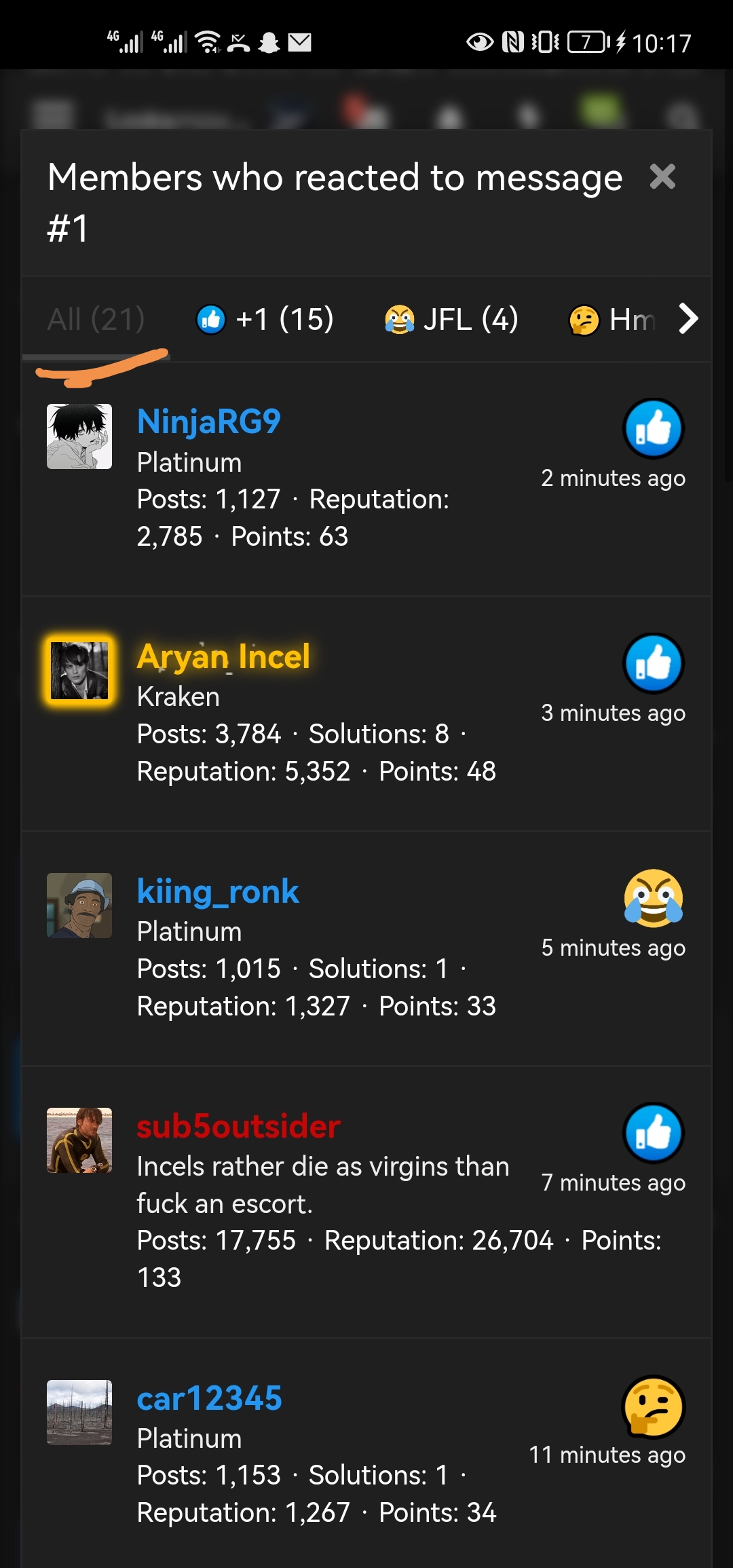Click Aryan Incel's highlighted avatar
Image resolution: width=733 pixels, height=1568 pixels.
tap(79, 669)
